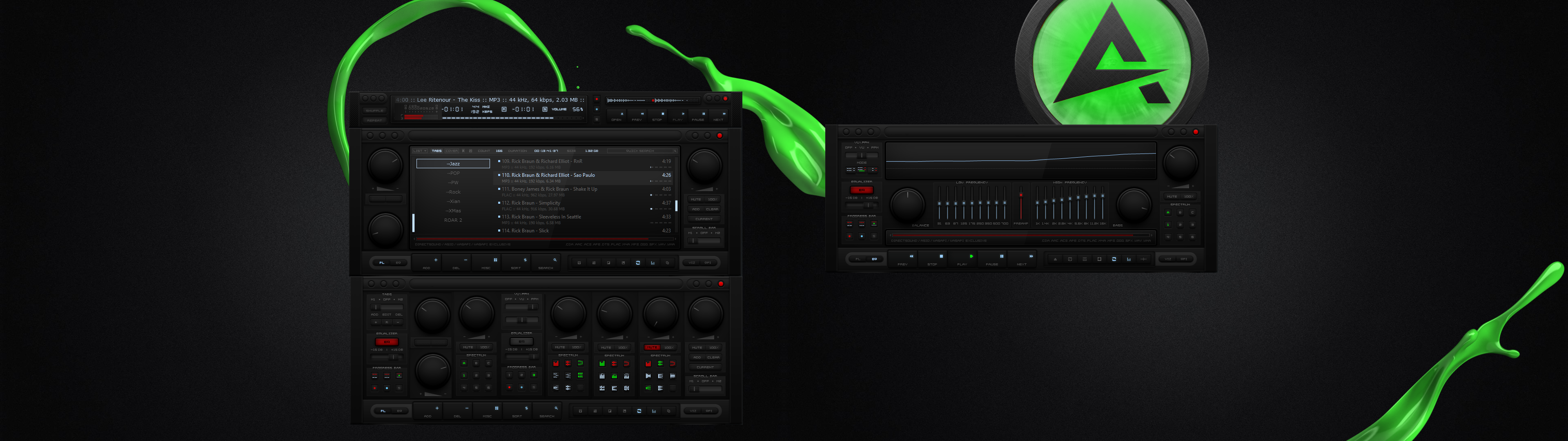Open ADD menu in playlist window toolbar
Viewport: 1568px width, 441px height.
click(x=427, y=263)
